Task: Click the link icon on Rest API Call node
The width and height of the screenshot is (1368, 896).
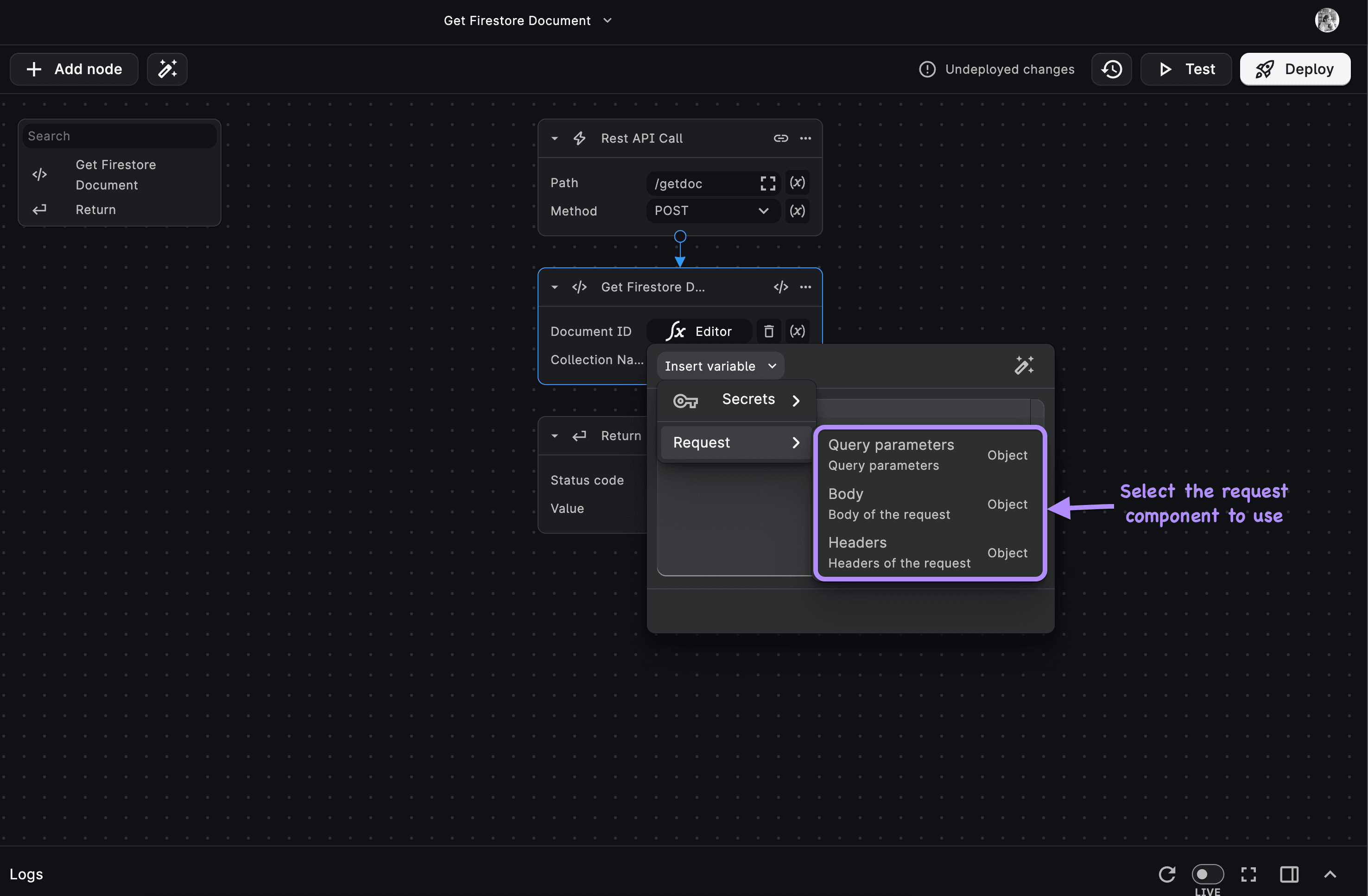Action: pos(780,138)
